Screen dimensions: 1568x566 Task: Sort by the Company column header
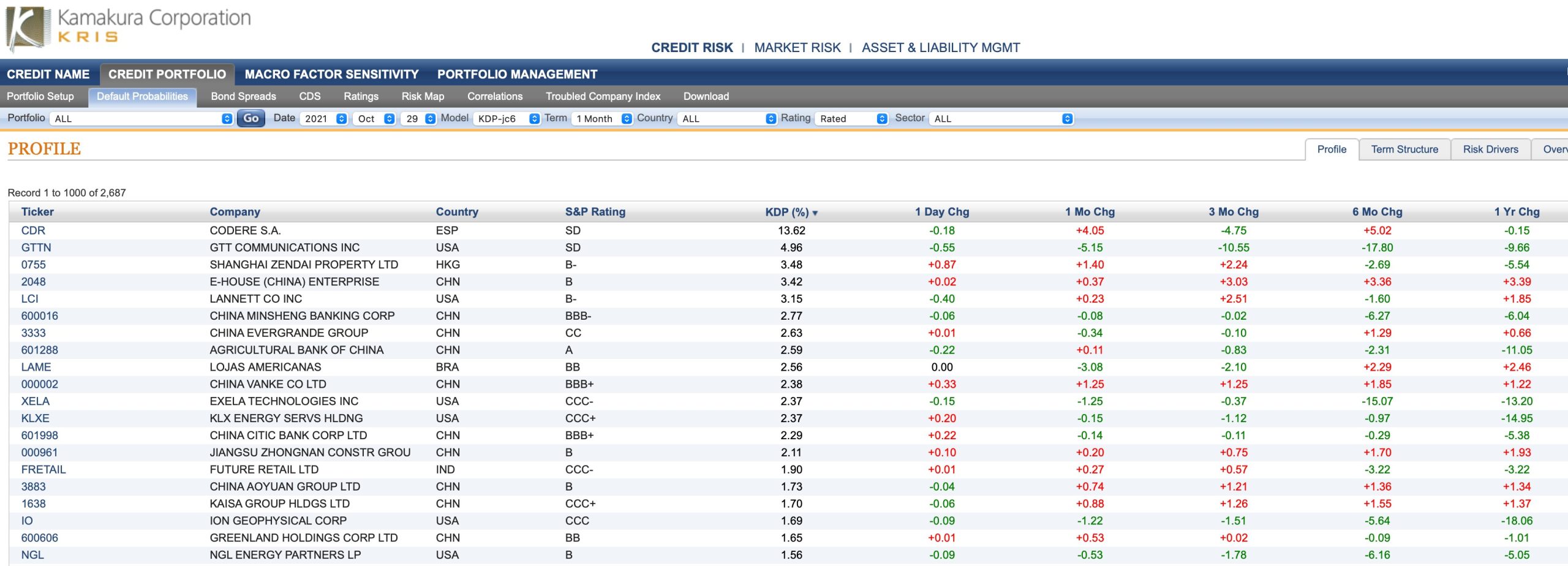(x=235, y=212)
